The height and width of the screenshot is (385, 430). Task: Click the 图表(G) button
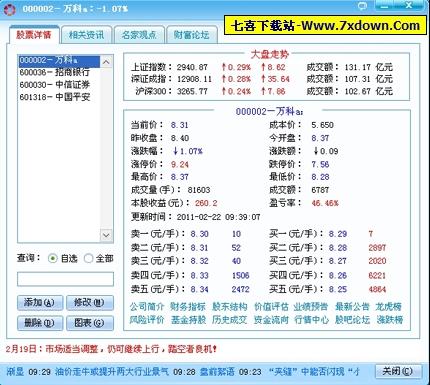(89, 323)
